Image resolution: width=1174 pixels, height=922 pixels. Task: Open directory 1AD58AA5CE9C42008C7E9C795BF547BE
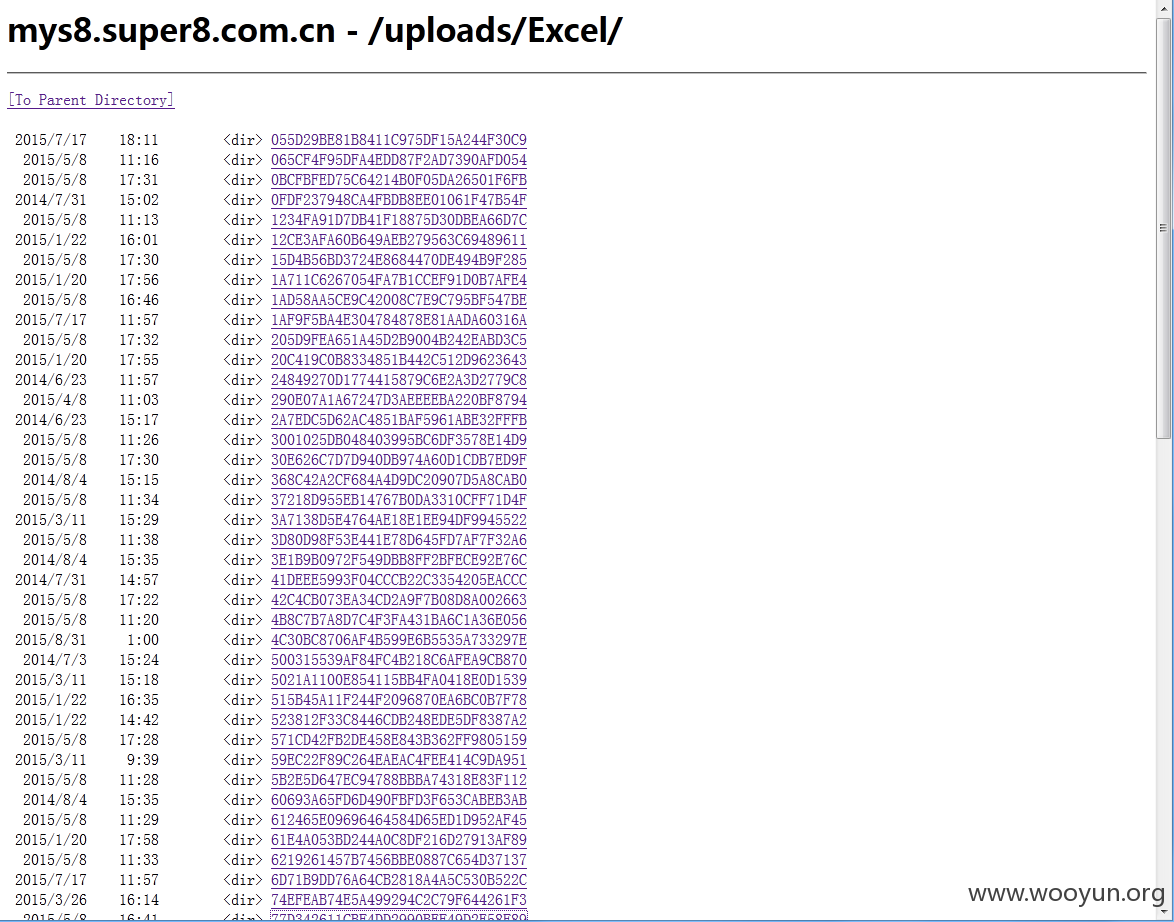tap(398, 300)
